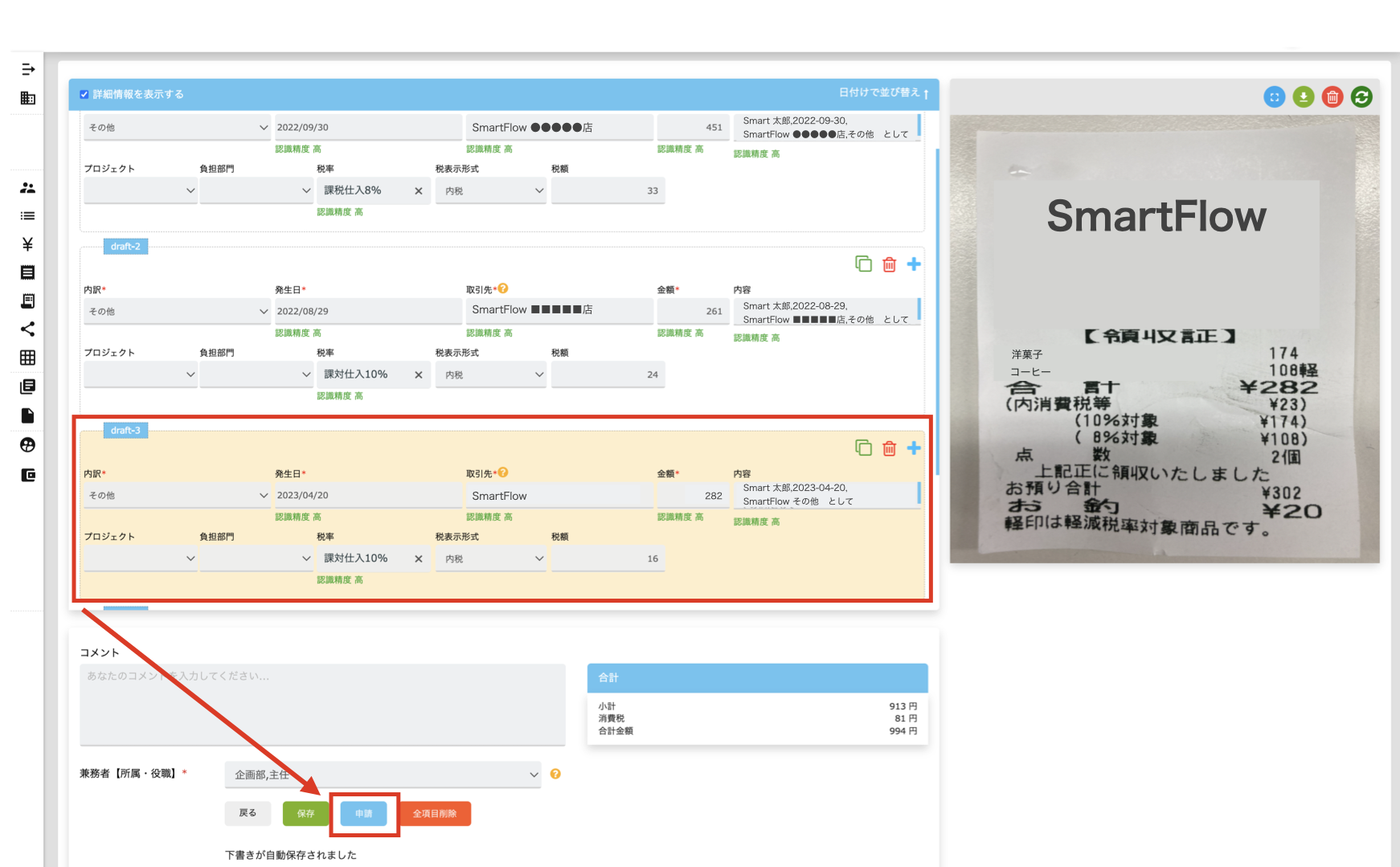Image resolution: width=1400 pixels, height=867 pixels.
Task: Add entry after draft-2
Action: point(915,264)
